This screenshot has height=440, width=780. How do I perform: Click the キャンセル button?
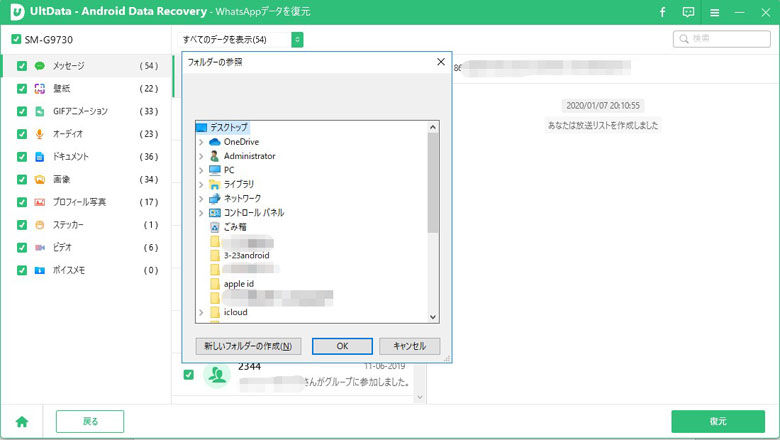tap(409, 346)
